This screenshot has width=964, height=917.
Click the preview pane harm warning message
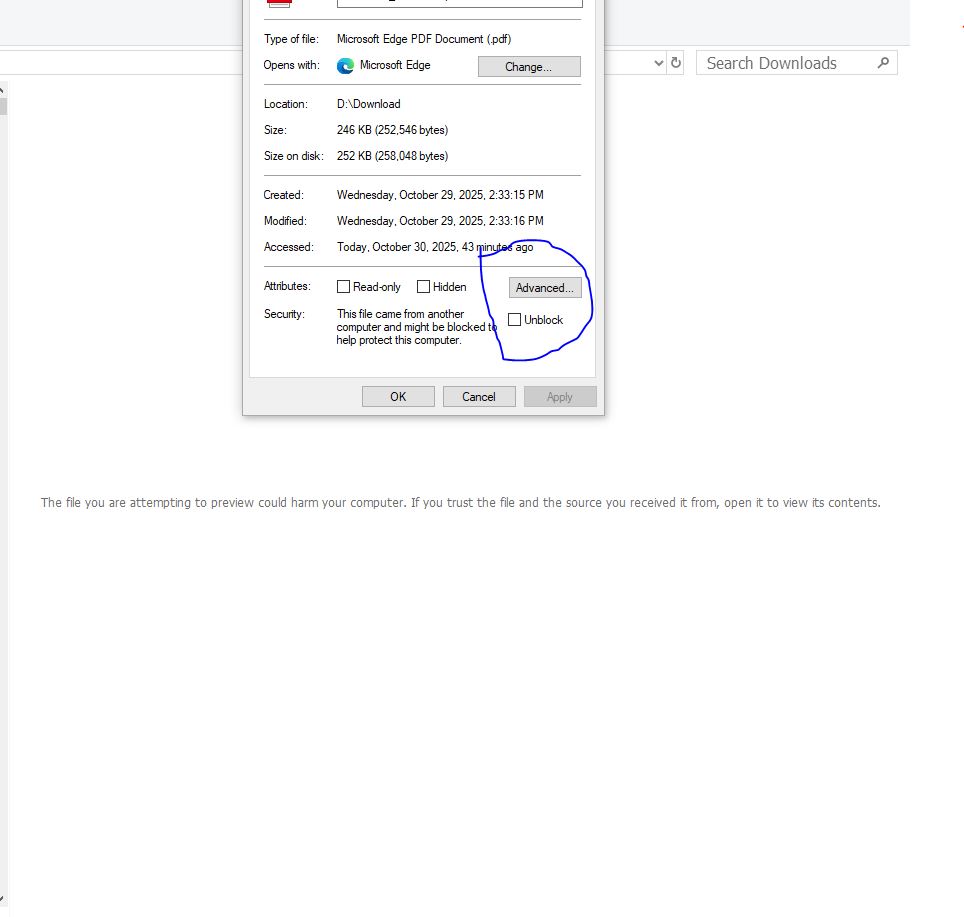[x=460, y=503]
